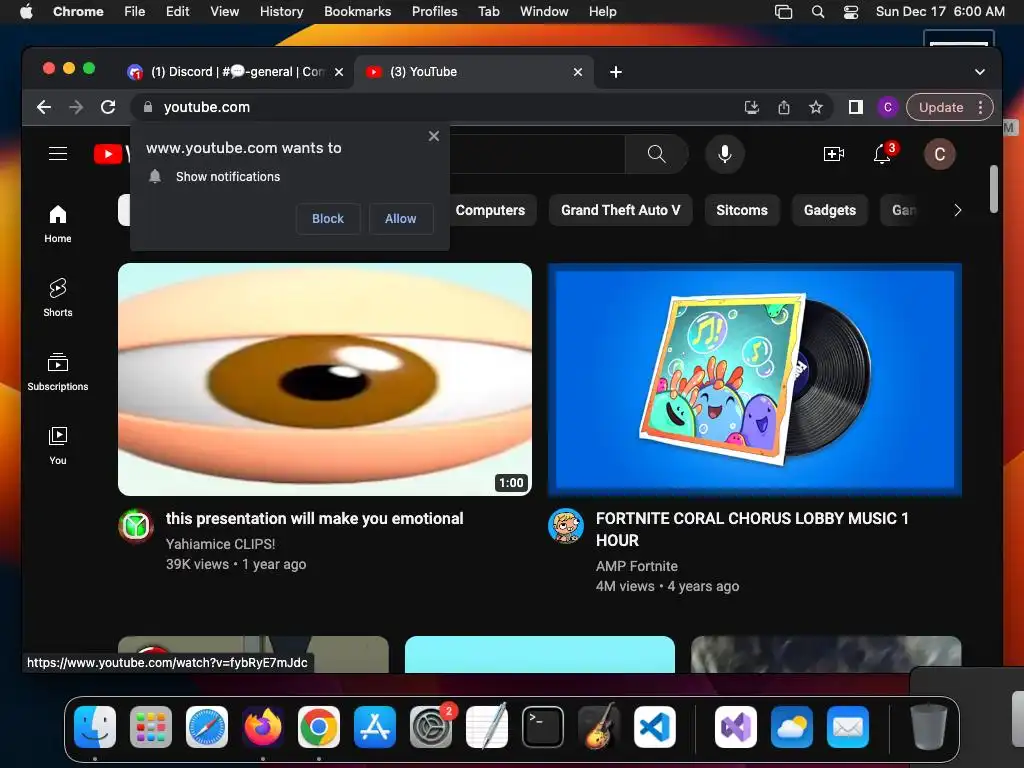Click the install app icon in address bar
1024x768 pixels.
tap(752, 107)
